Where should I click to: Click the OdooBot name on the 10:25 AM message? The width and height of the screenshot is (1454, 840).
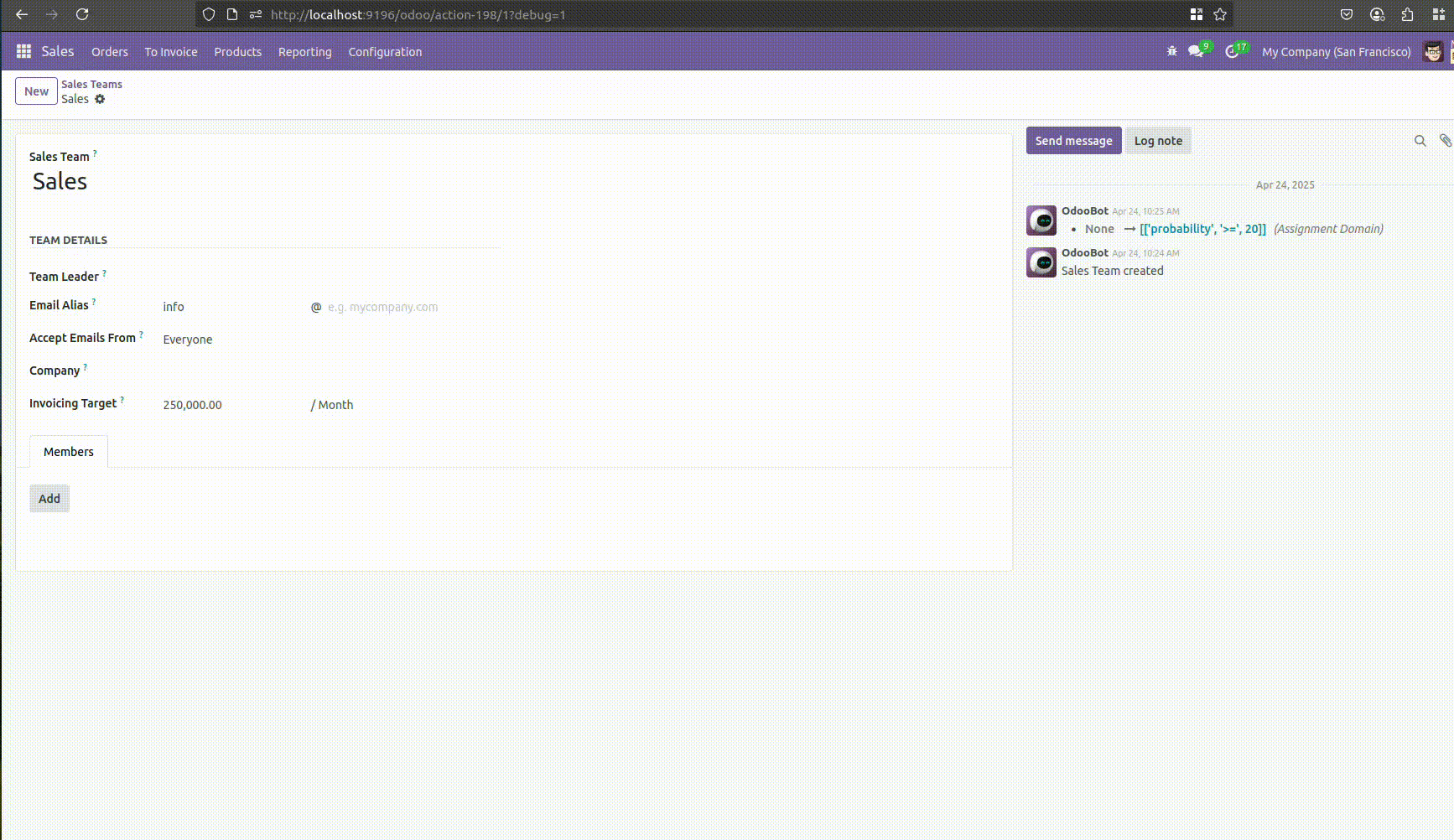[1085, 210]
